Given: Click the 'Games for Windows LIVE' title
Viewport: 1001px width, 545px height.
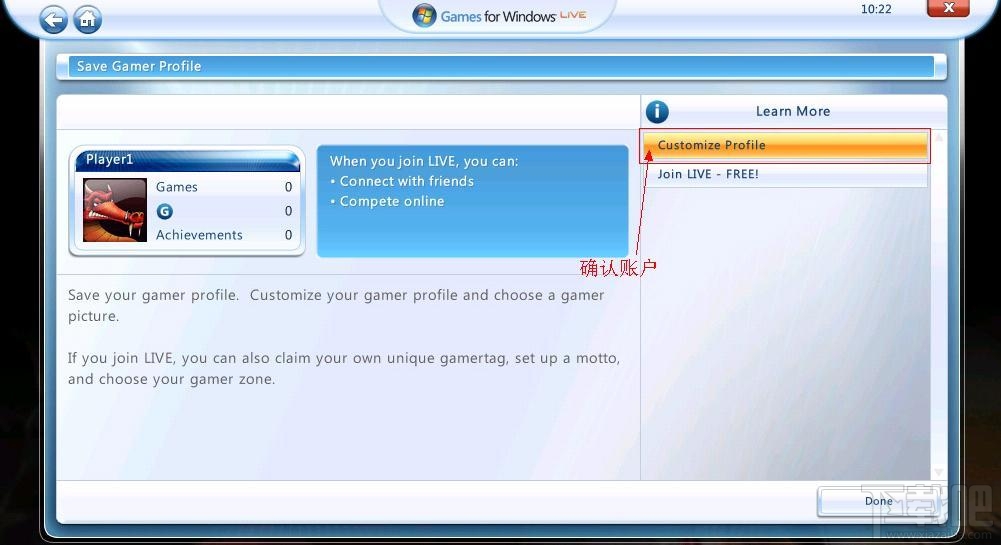Looking at the screenshot, I should [513, 16].
